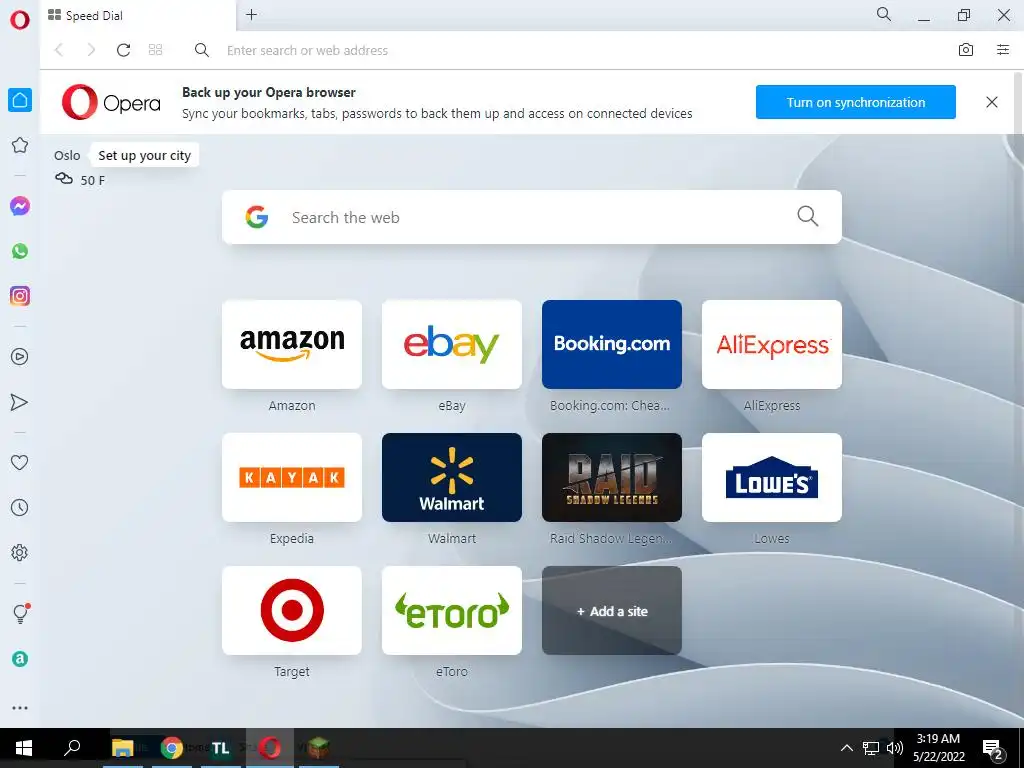Go forward to next page
The width and height of the screenshot is (1024, 768).
pyautogui.click(x=91, y=50)
